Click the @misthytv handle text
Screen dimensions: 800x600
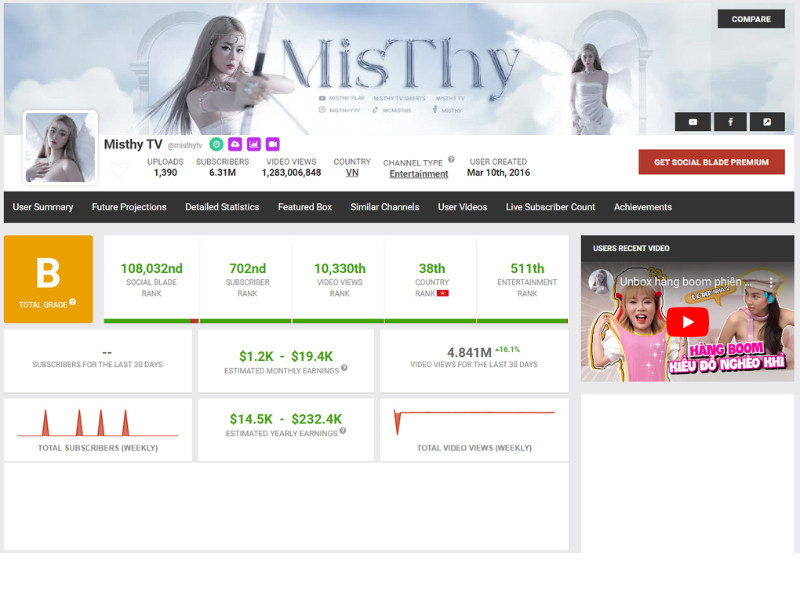click(x=185, y=145)
